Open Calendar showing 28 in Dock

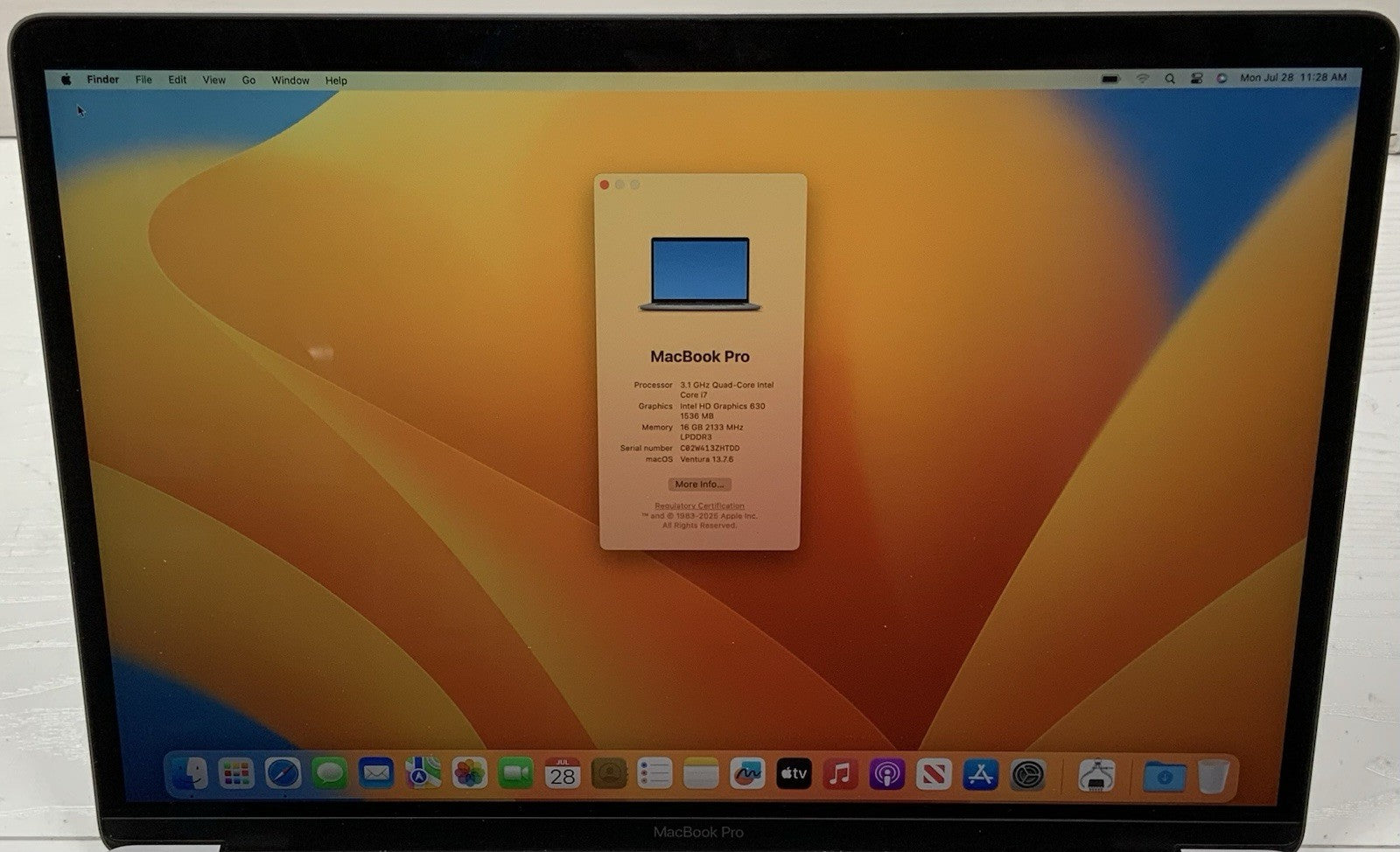563,773
